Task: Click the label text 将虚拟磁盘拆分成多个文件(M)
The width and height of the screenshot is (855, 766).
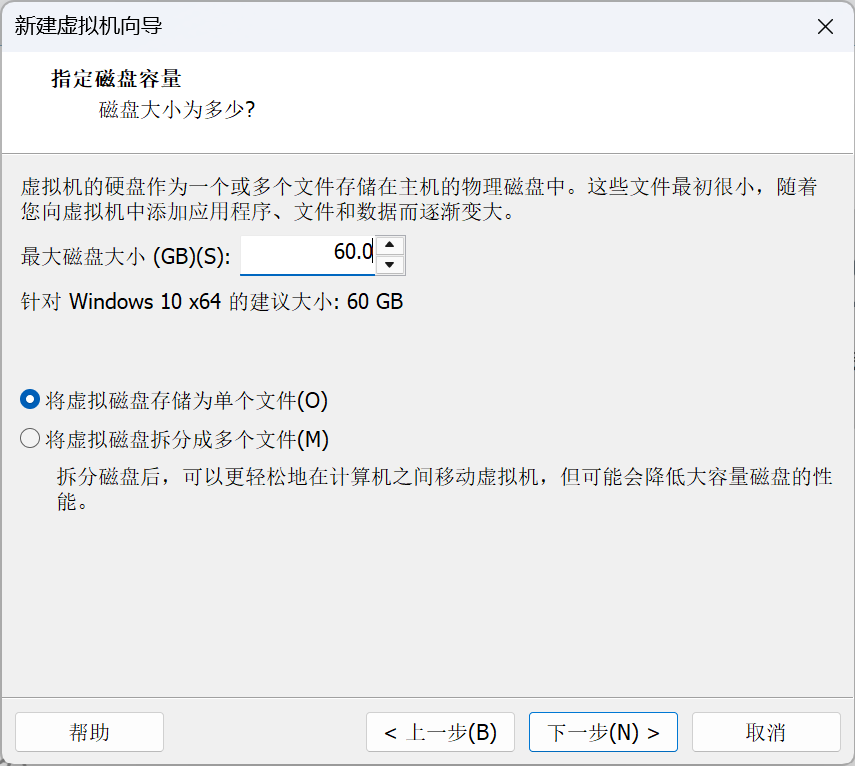Action: [187, 439]
